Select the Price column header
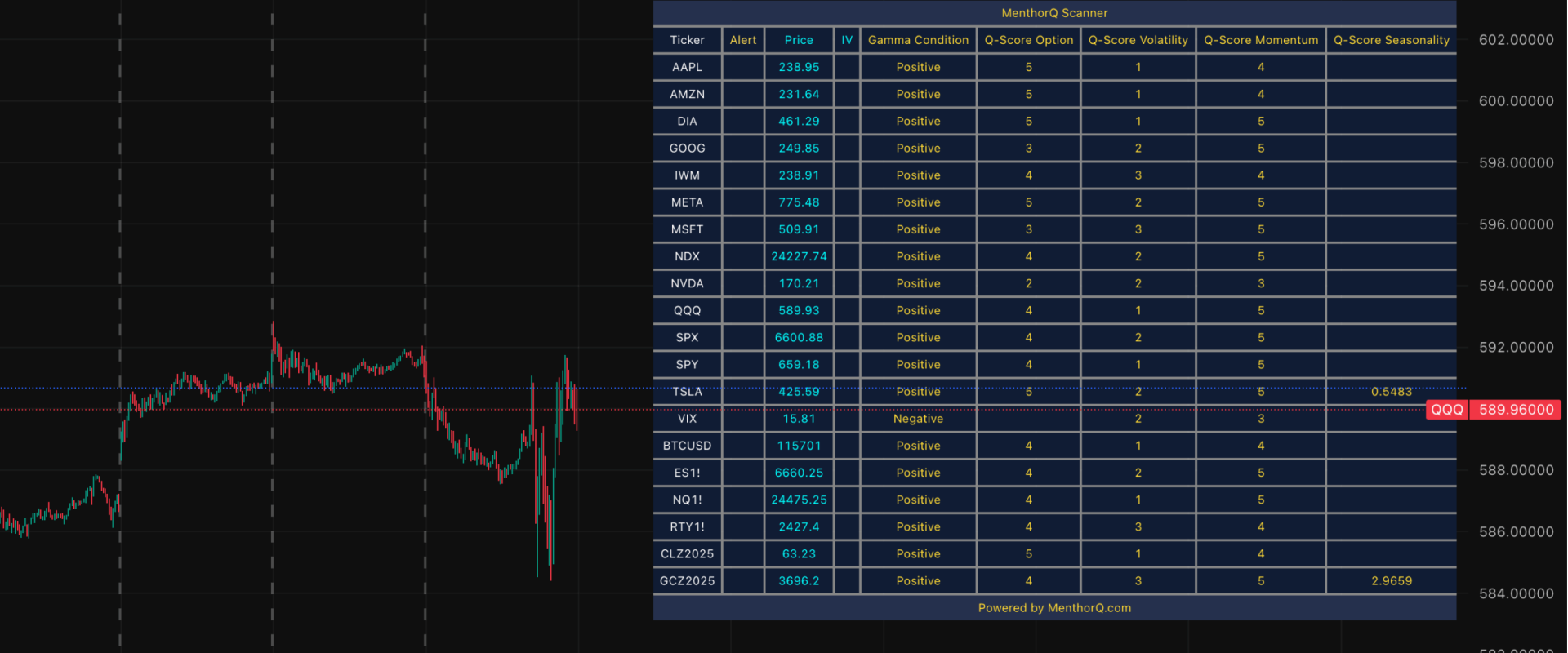1568x653 pixels. pyautogui.click(x=799, y=40)
